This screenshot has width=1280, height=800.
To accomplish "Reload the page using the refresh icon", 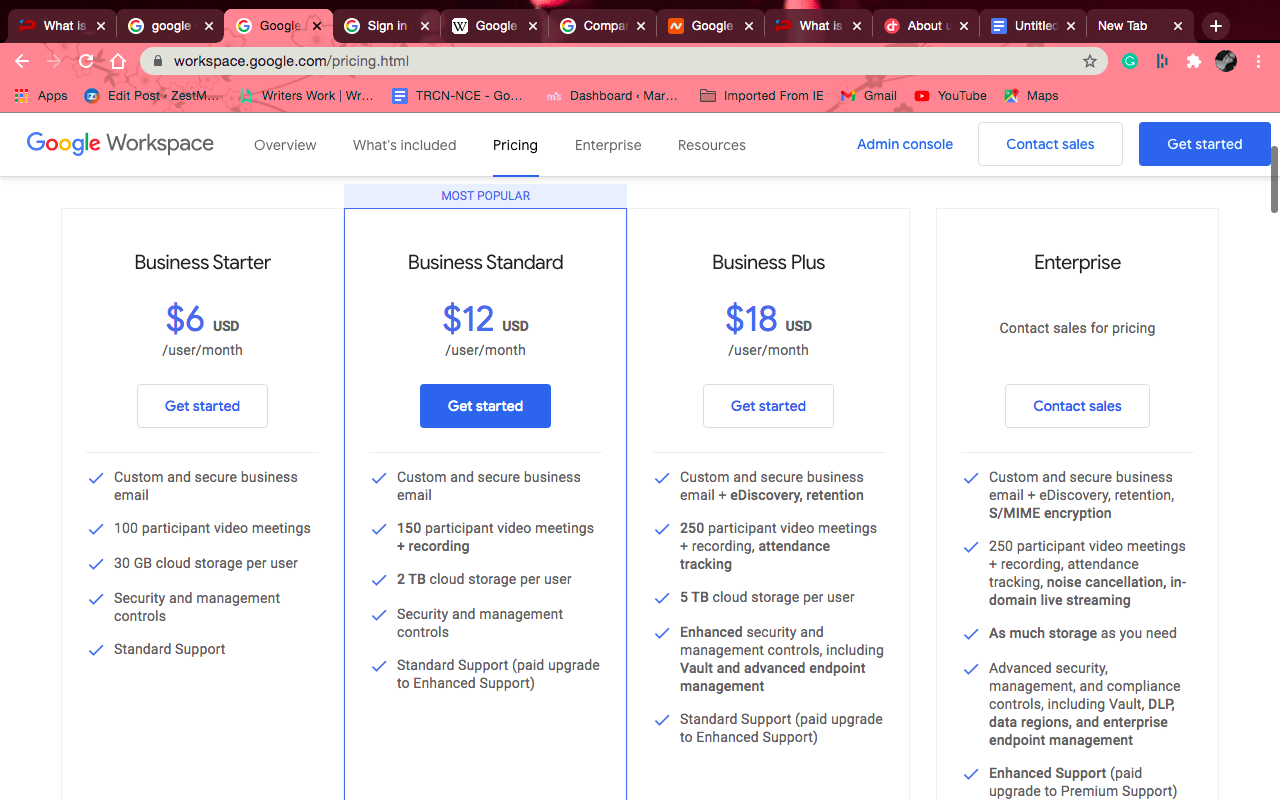I will [x=86, y=61].
